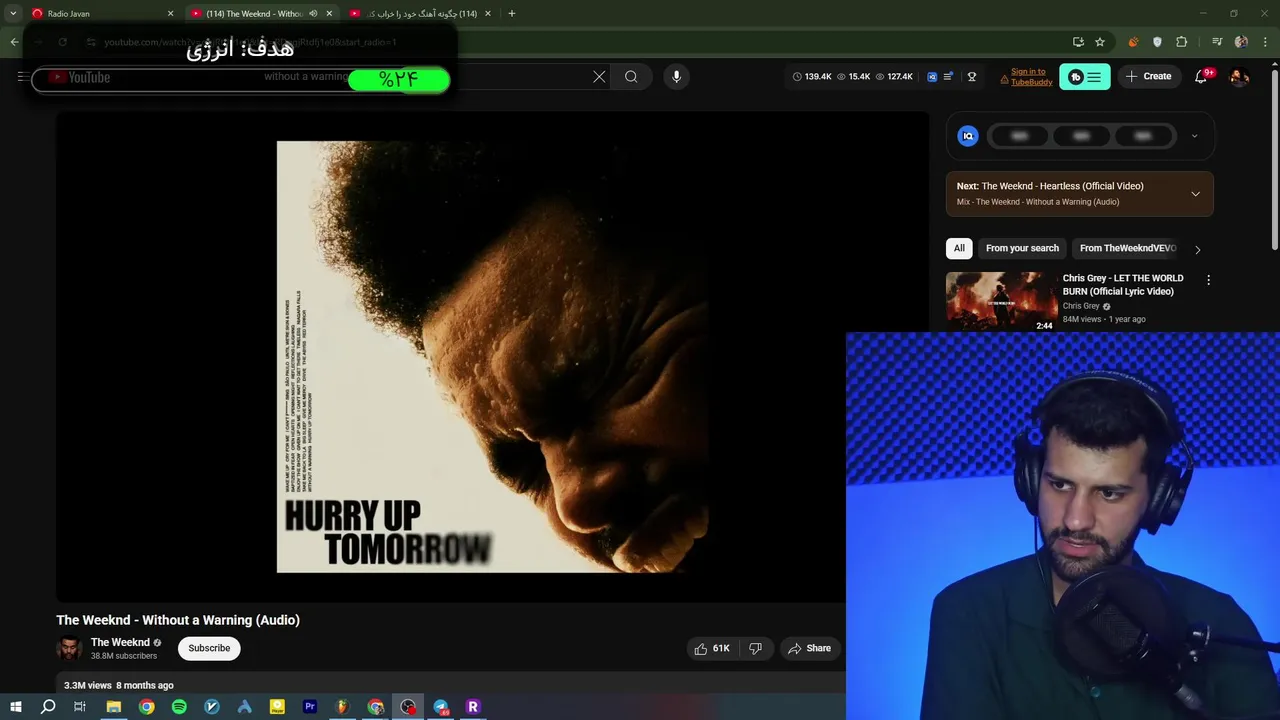Open the Windows Start menu
The width and height of the screenshot is (1280, 720).
[15, 707]
